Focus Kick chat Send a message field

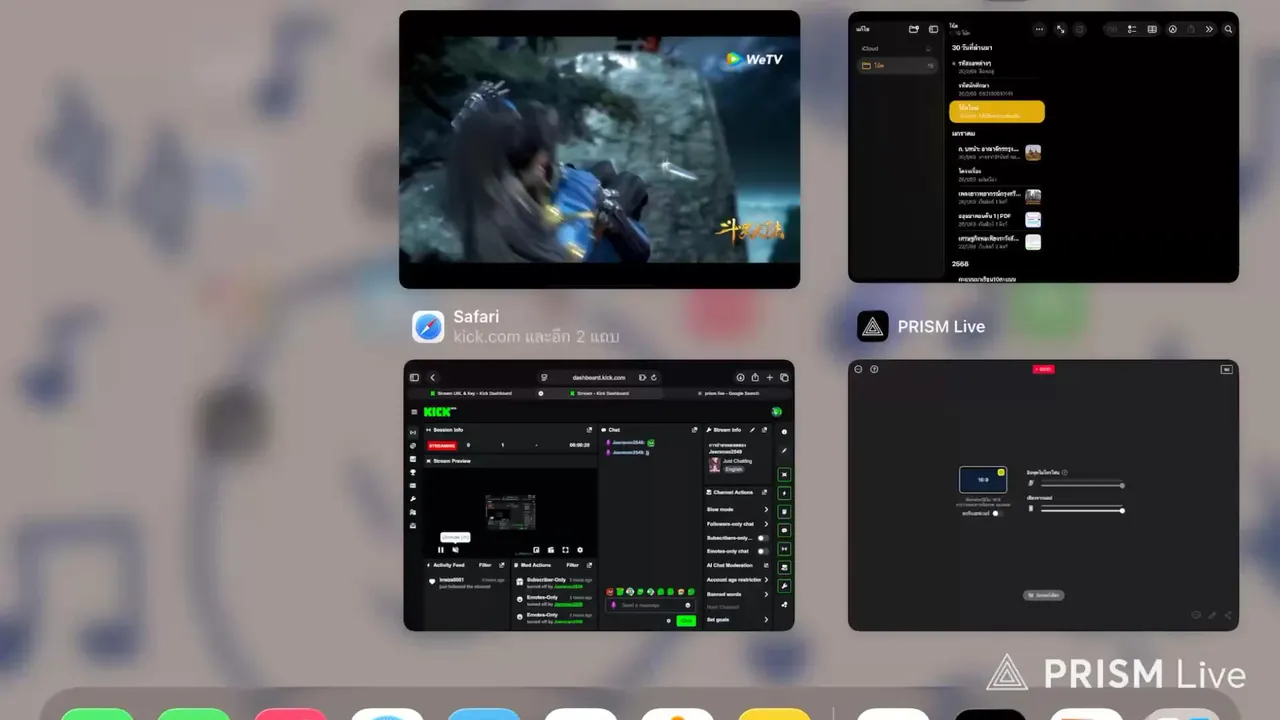(651, 605)
